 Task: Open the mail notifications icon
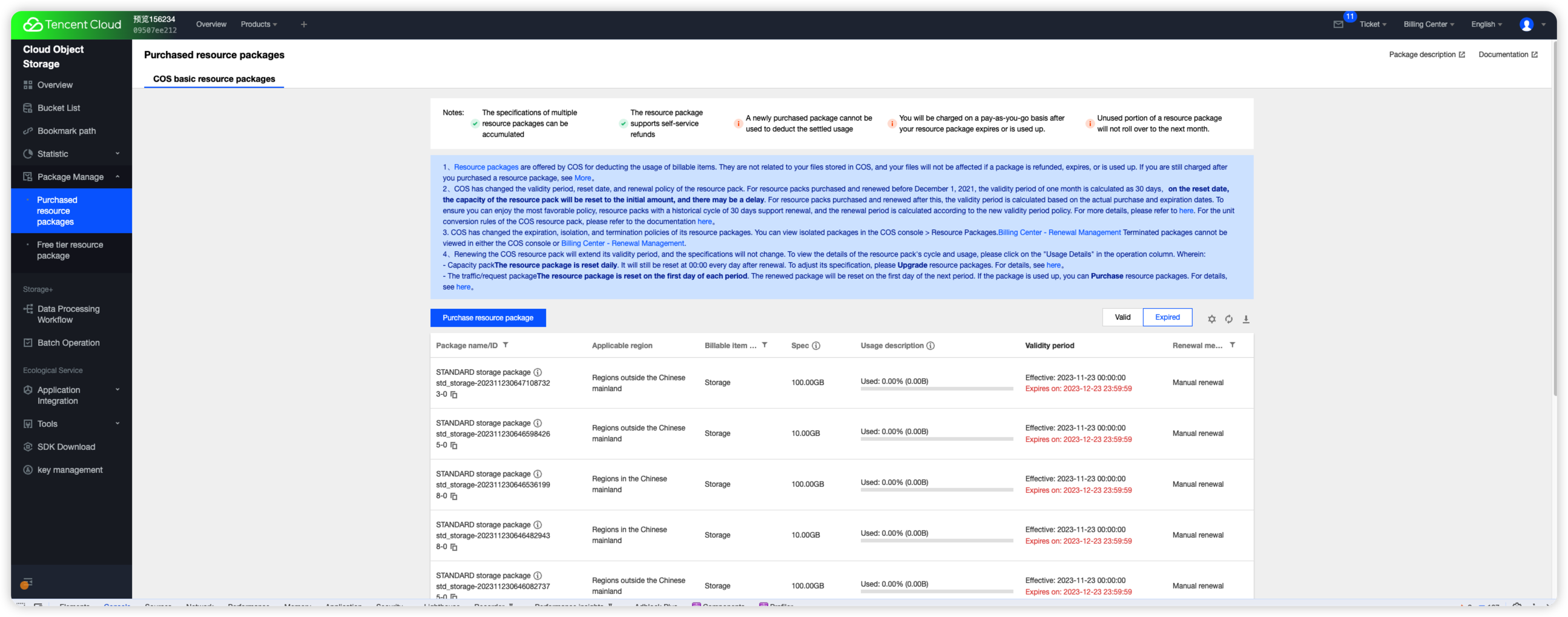point(1338,24)
